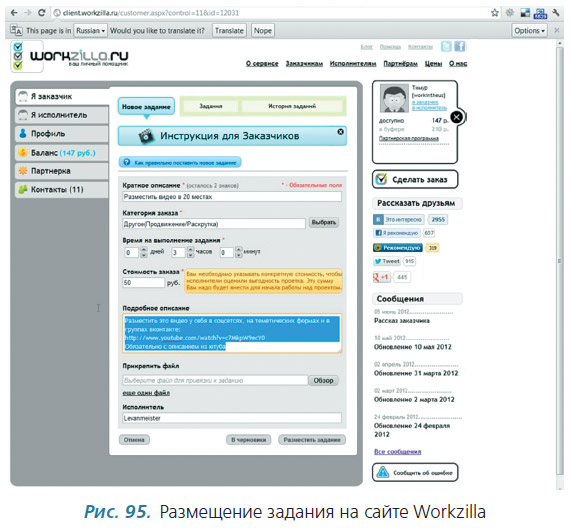
Task: Click the 'Исполнитель' field with Levanmeister
Action: click(232, 418)
